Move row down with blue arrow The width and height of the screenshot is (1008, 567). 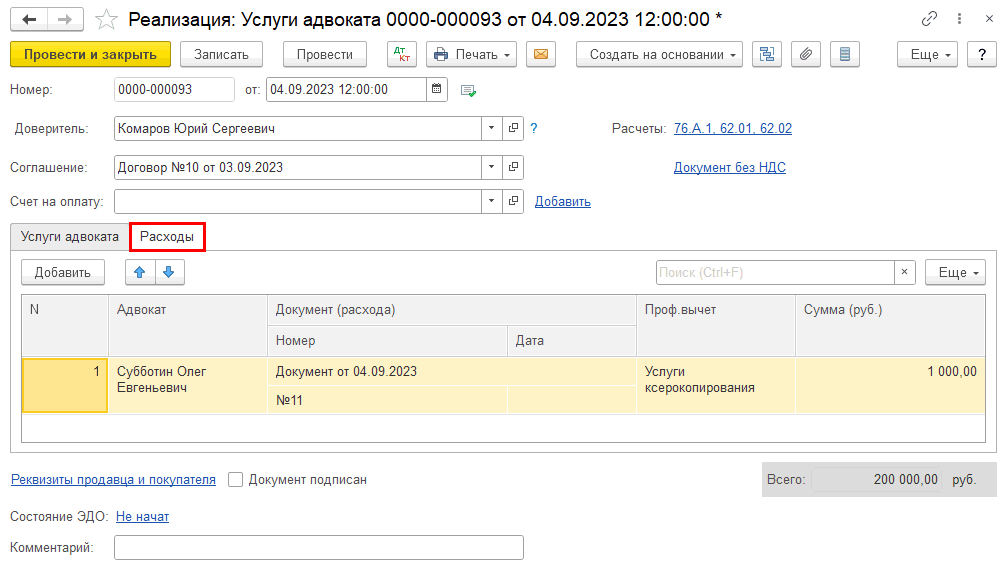click(168, 272)
